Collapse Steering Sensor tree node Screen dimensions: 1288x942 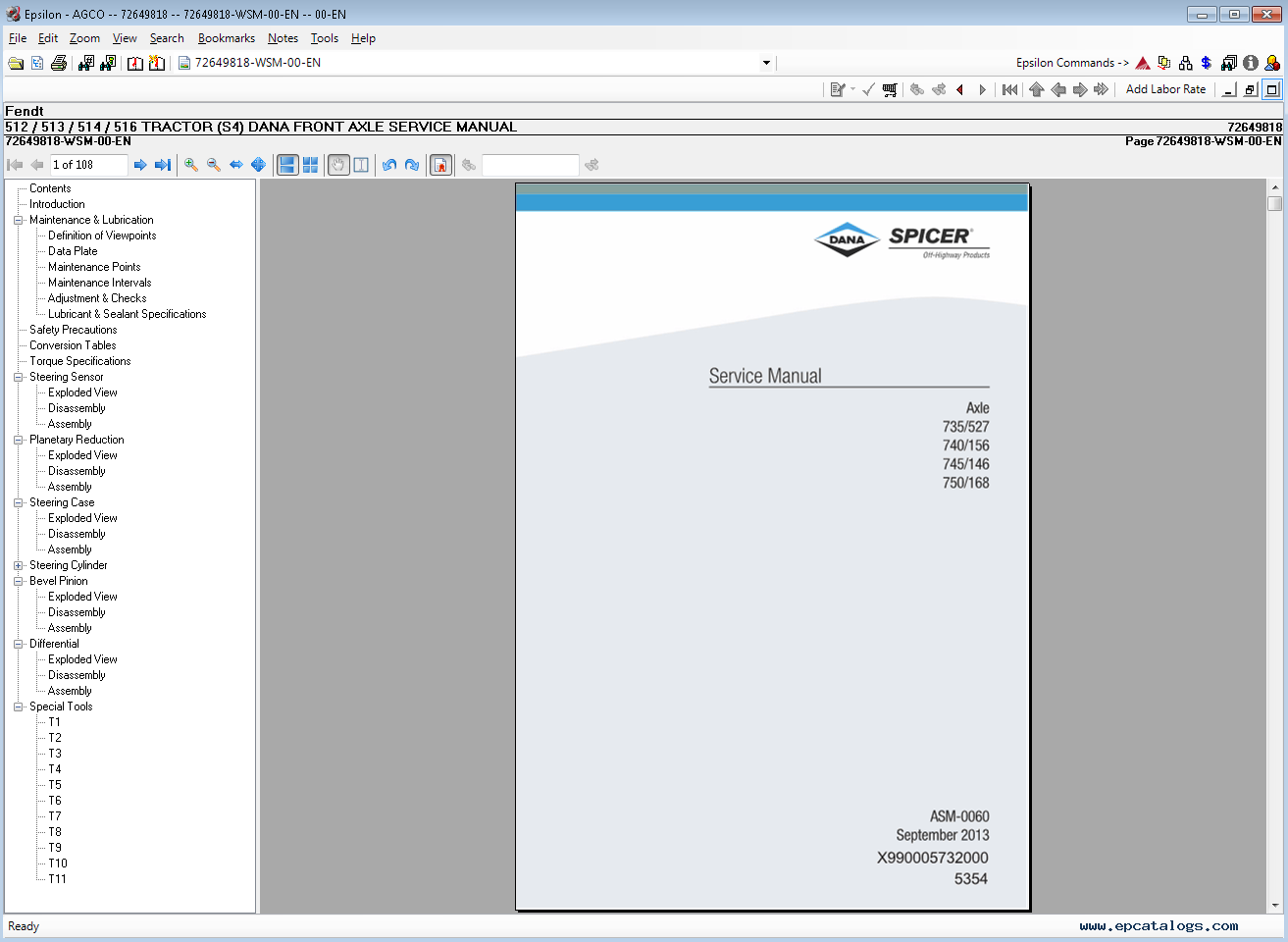pyautogui.click(x=18, y=378)
